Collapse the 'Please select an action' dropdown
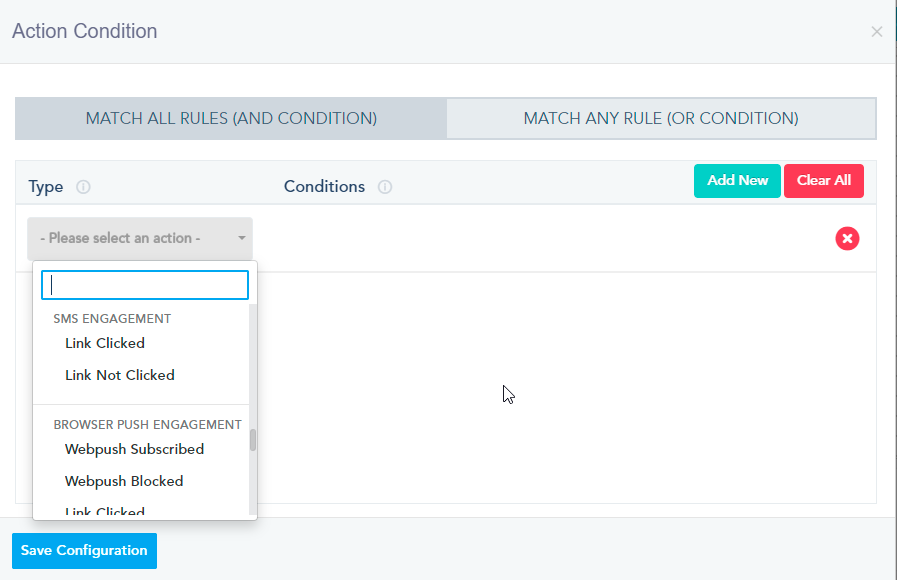 point(140,238)
